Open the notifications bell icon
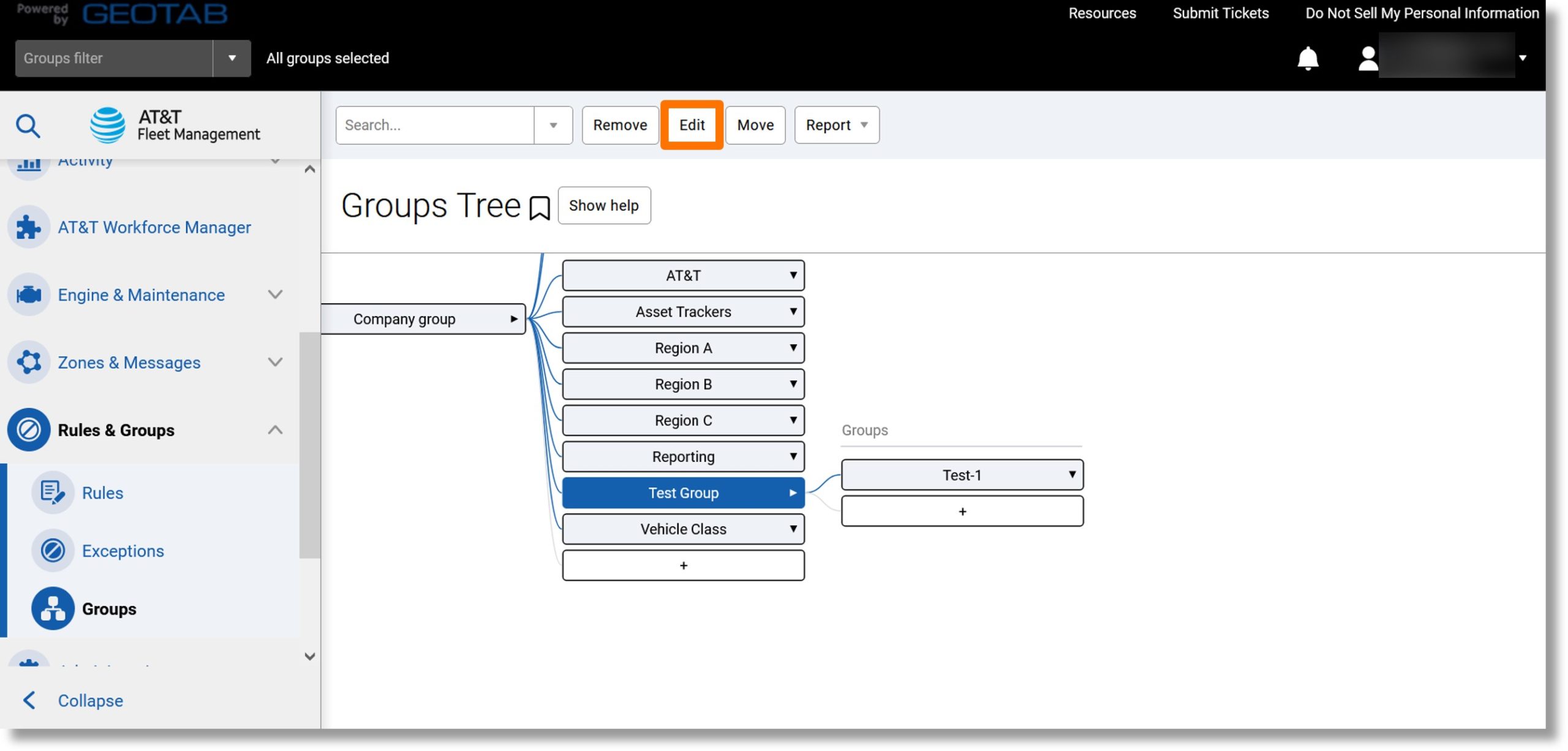 pyautogui.click(x=1308, y=58)
